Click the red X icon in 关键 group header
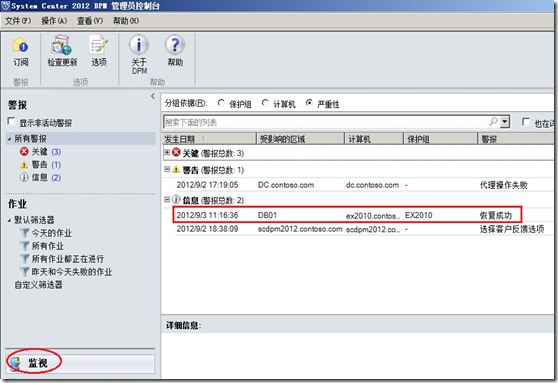 pyautogui.click(x=176, y=153)
